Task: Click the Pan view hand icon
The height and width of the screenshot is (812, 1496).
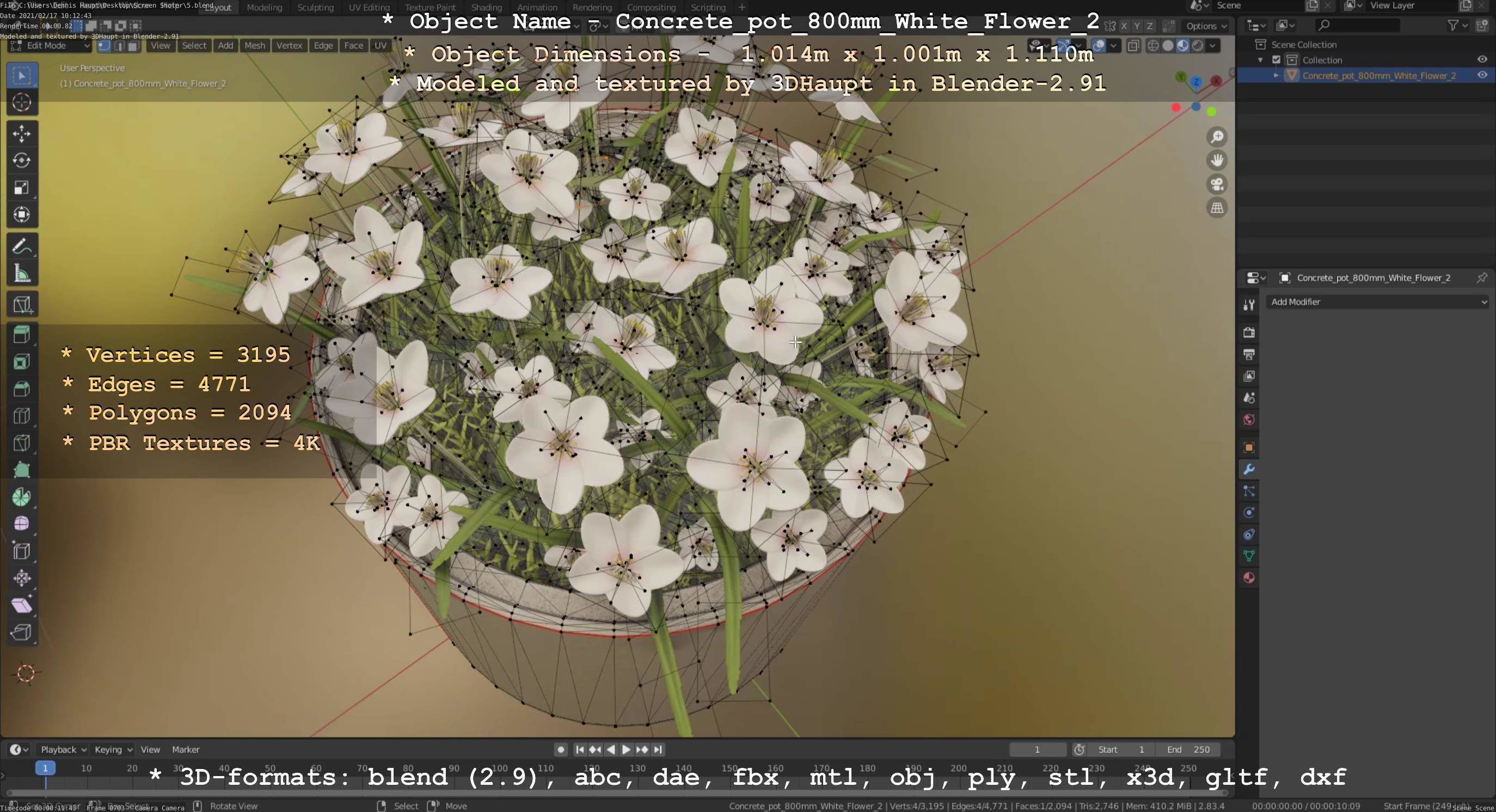Action: pyautogui.click(x=1217, y=160)
